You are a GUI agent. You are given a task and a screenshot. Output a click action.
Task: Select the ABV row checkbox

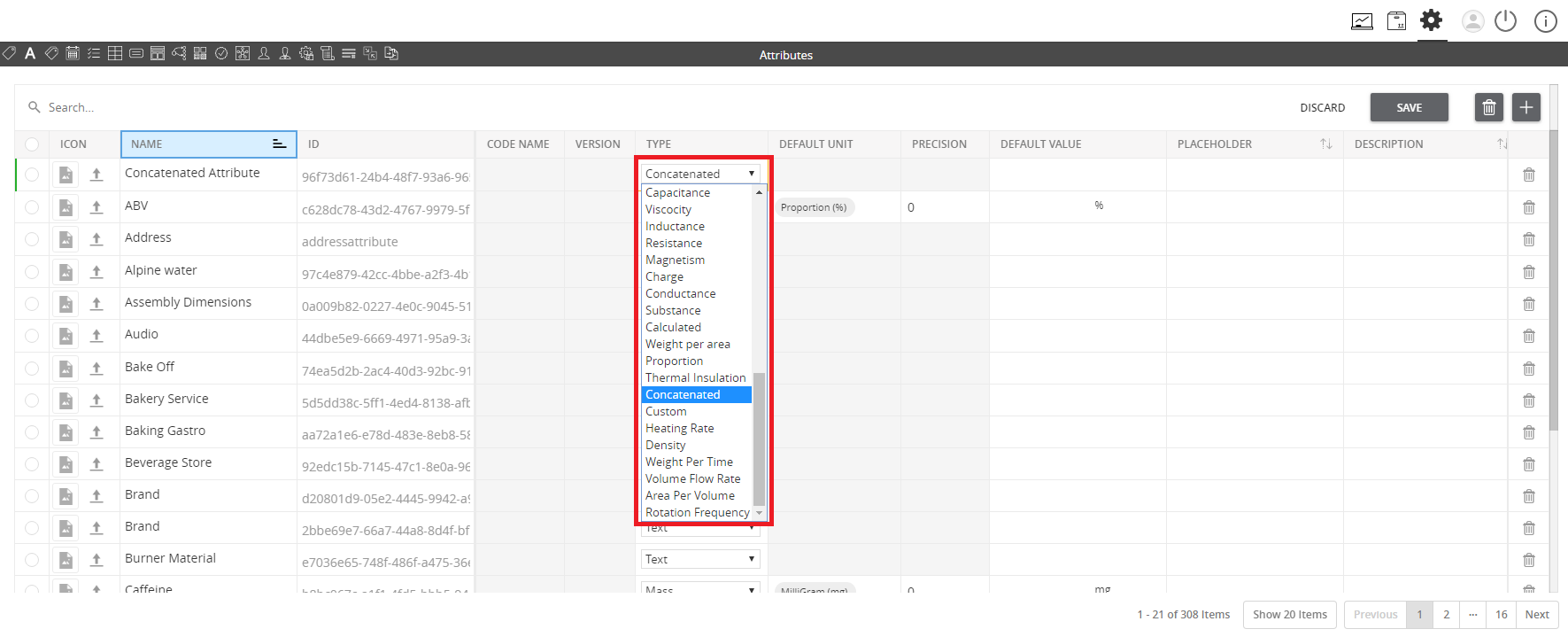(32, 207)
